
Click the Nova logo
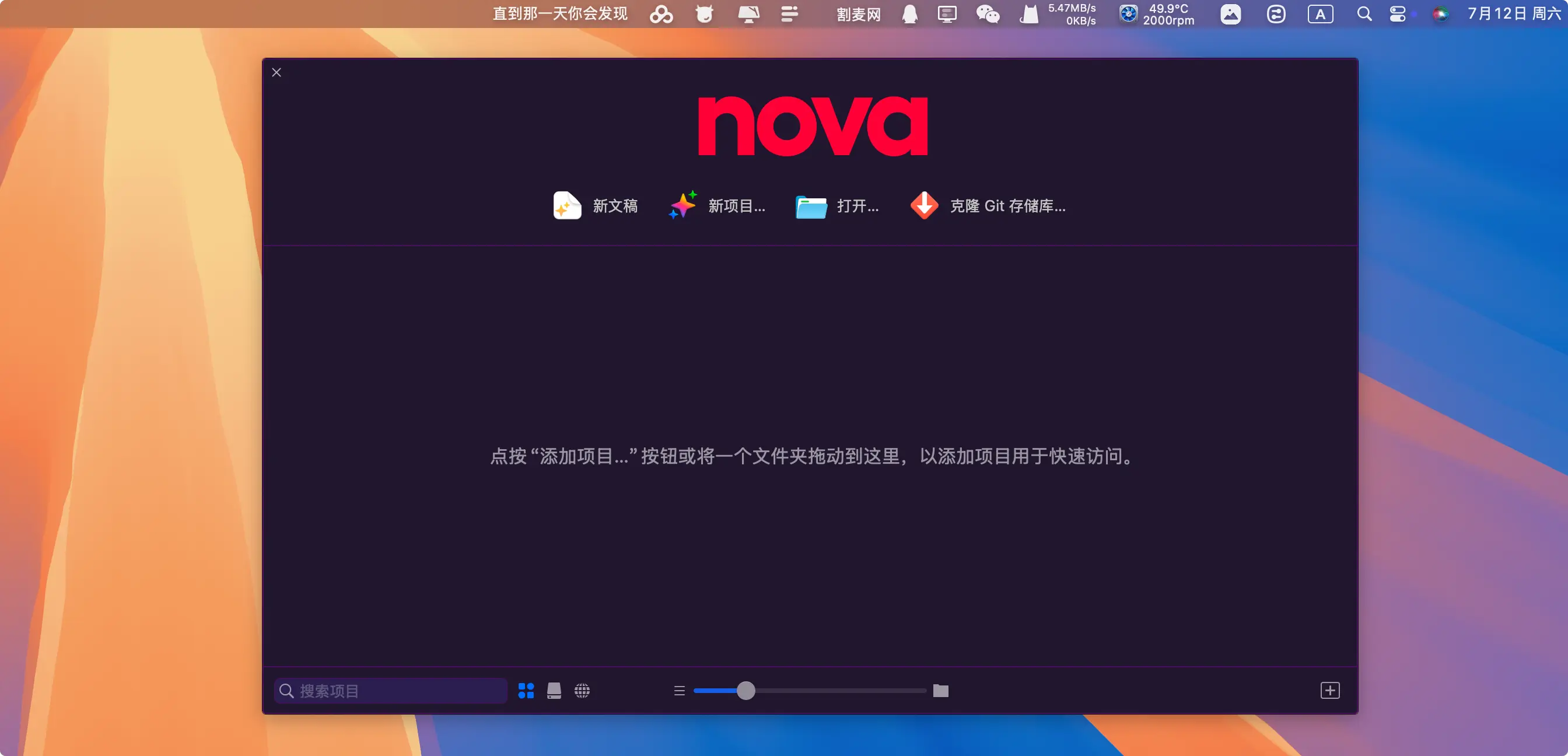coord(813,126)
